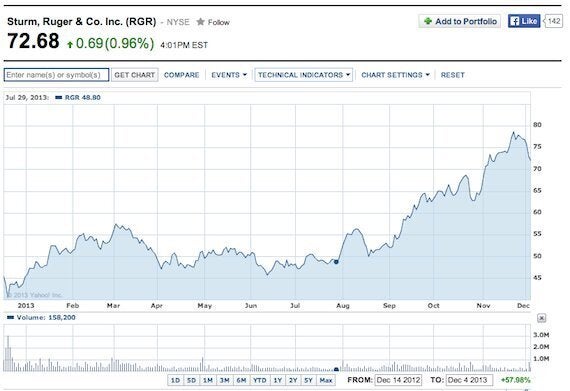Screen dimensions: 570x391
Task: Click the Add to Portfolio button label
Action: pos(466,21)
